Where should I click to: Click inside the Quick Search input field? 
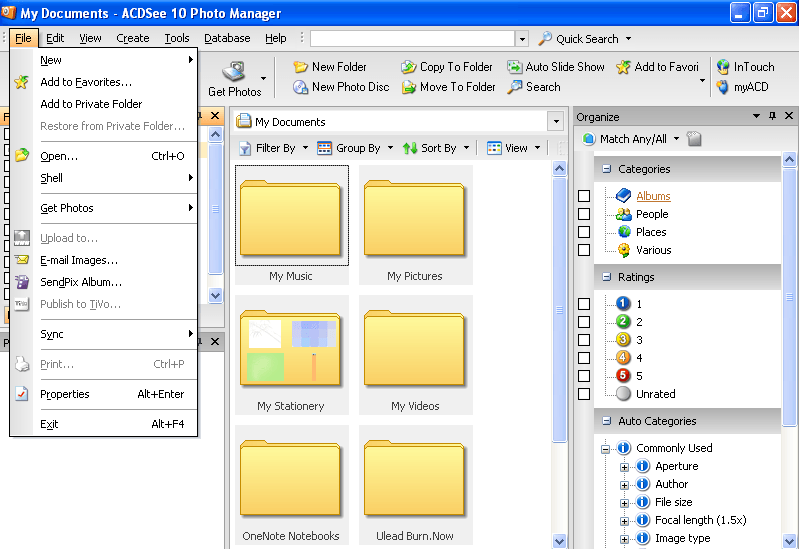pyautogui.click(x=413, y=38)
